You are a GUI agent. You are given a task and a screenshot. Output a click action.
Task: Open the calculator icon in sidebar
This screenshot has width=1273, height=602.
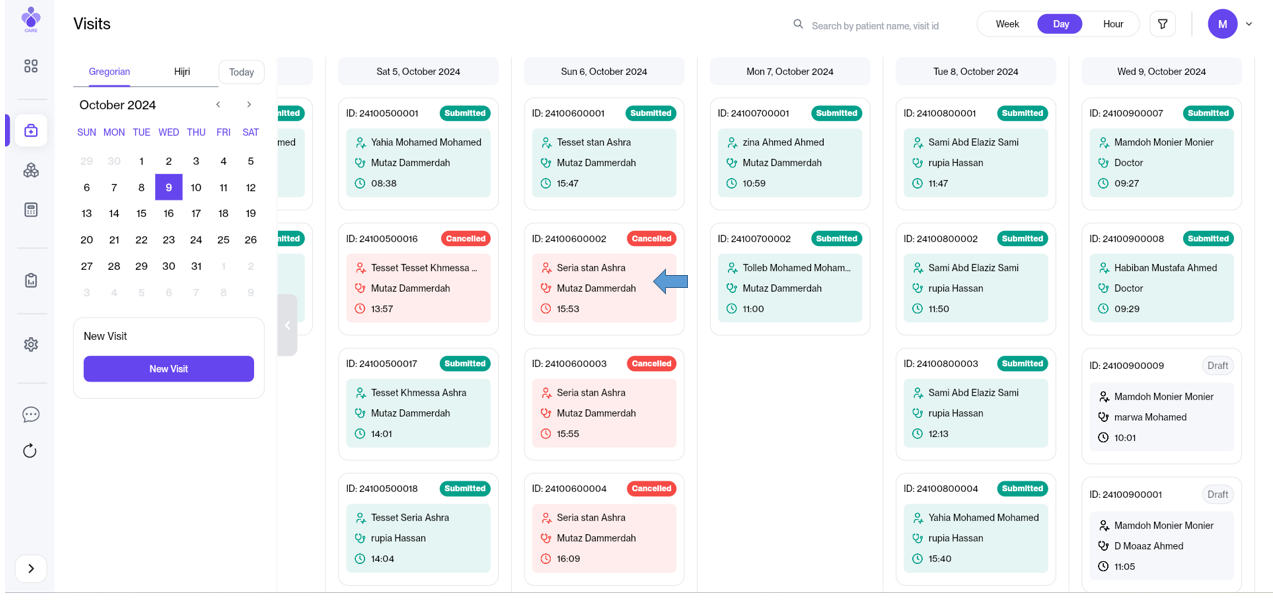point(31,210)
